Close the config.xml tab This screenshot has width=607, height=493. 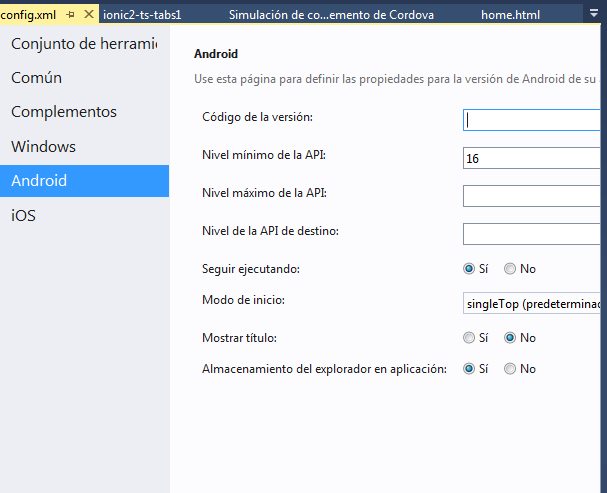[x=89, y=15]
